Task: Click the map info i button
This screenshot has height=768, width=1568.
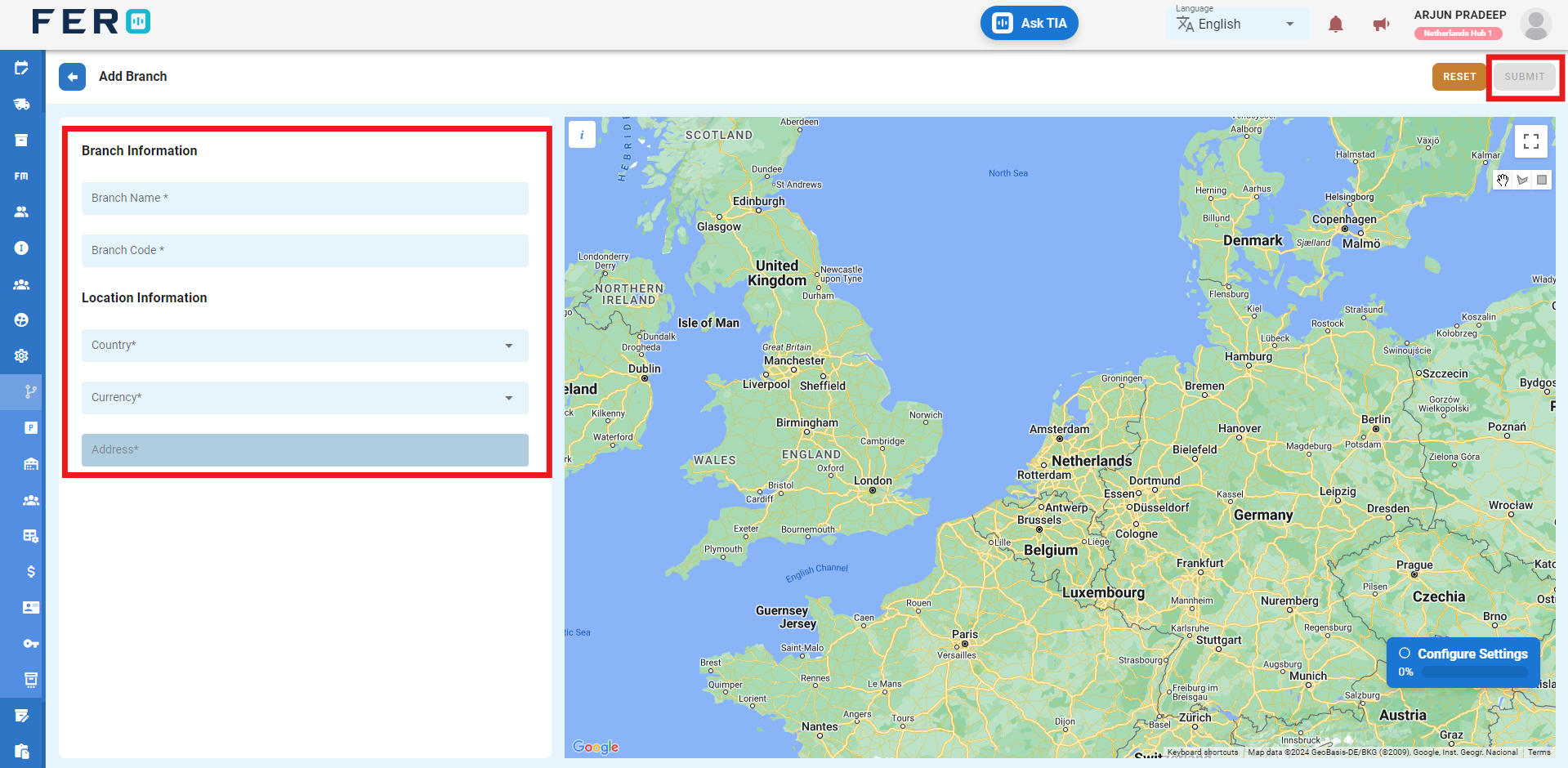Action: pyautogui.click(x=582, y=135)
